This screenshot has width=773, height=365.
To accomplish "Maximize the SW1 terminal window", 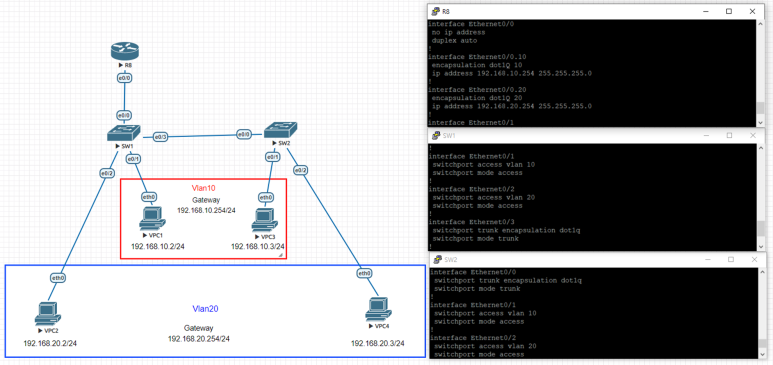I will (730, 136).
